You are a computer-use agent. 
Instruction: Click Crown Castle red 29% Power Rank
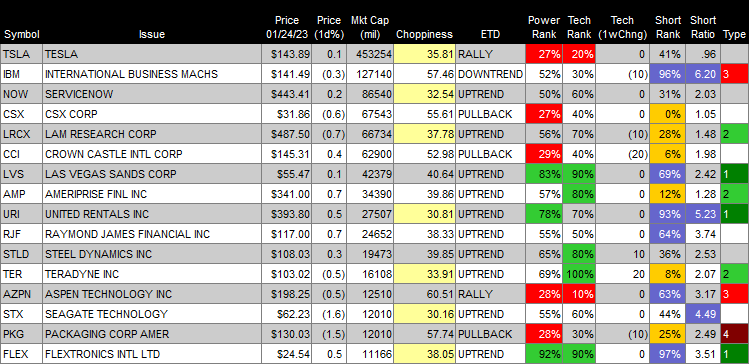tap(544, 154)
